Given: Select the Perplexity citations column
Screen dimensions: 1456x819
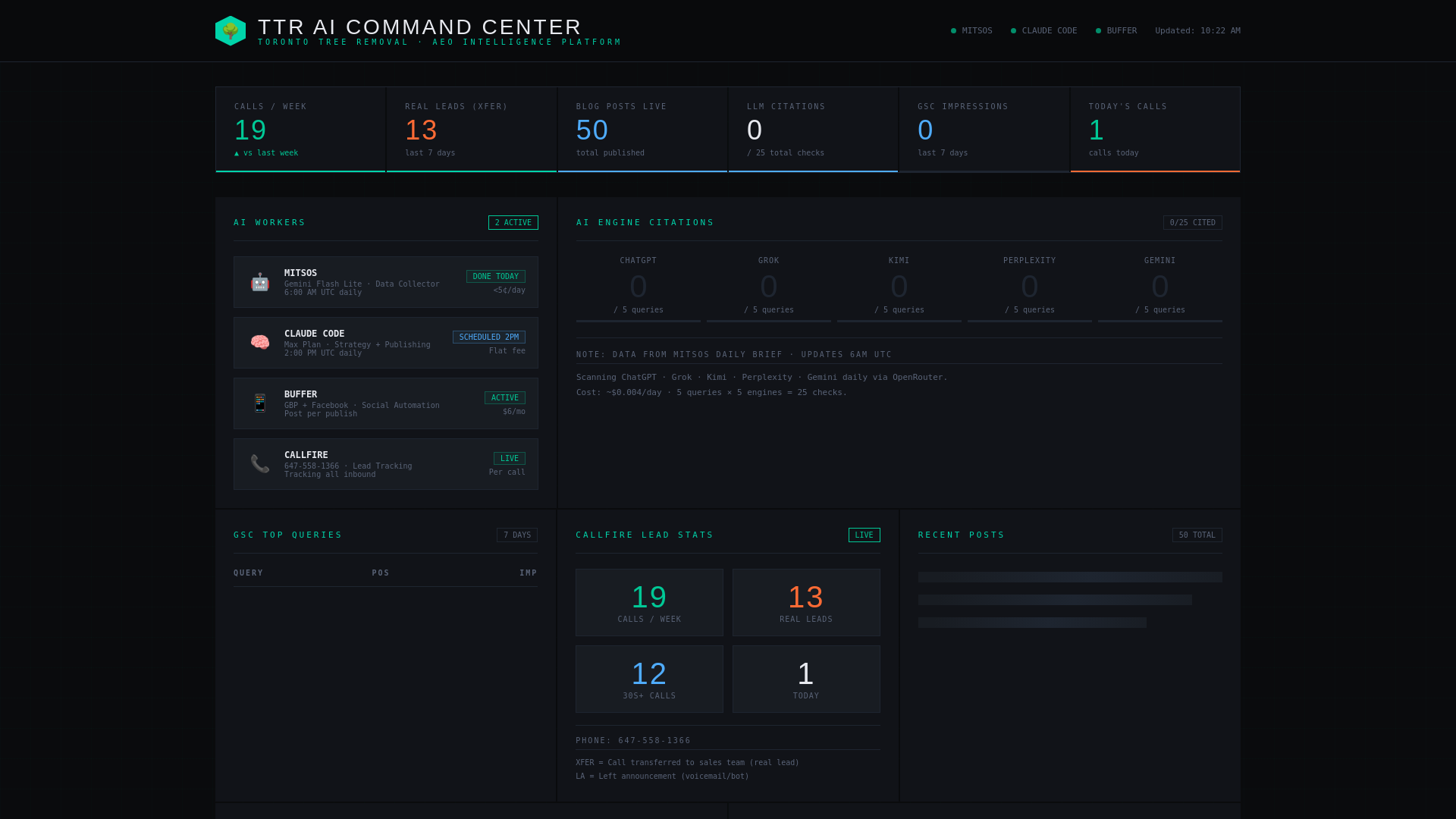Looking at the screenshot, I should click(x=1030, y=289).
